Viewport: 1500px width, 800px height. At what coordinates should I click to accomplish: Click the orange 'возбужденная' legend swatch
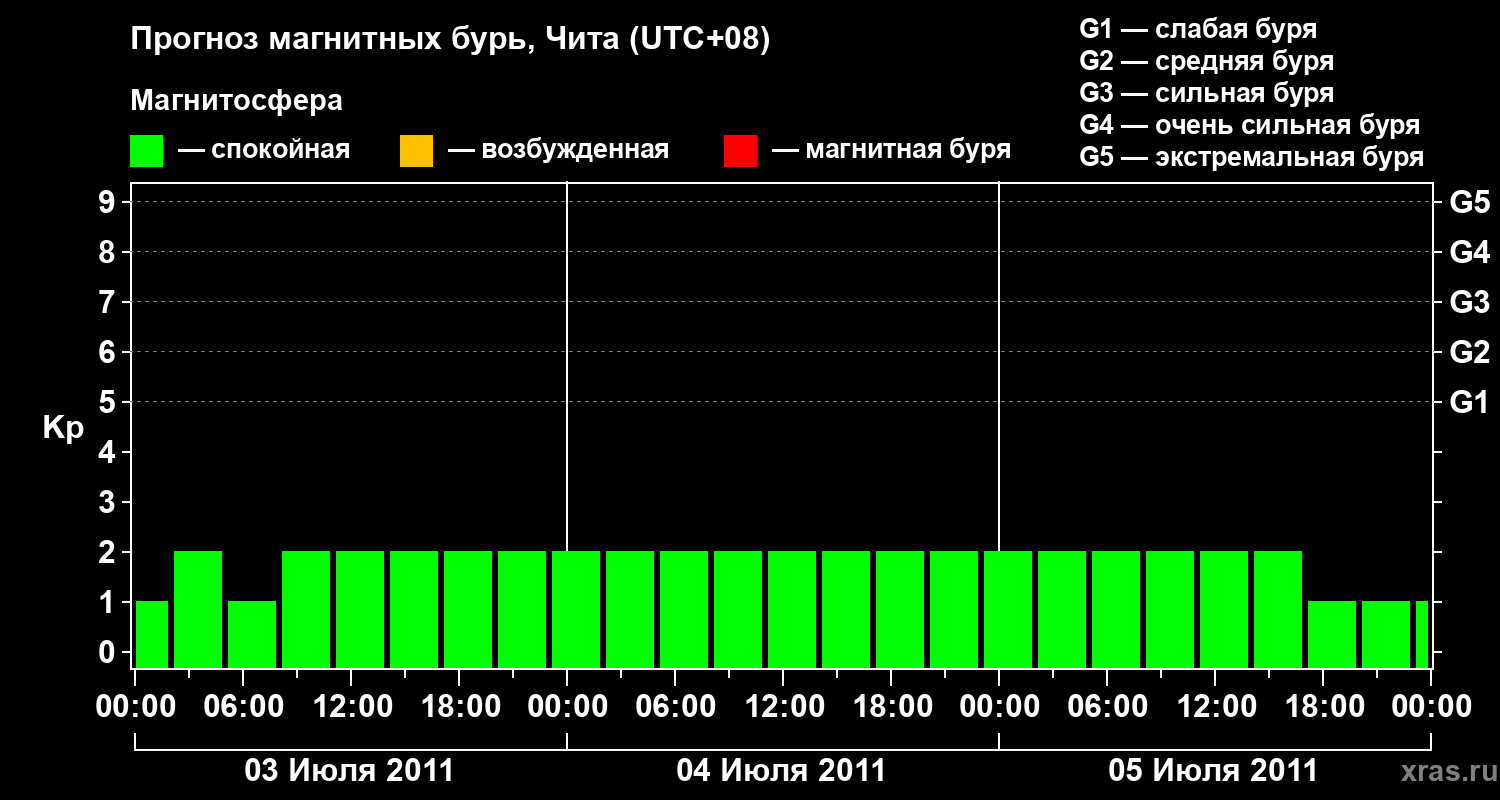[416, 151]
